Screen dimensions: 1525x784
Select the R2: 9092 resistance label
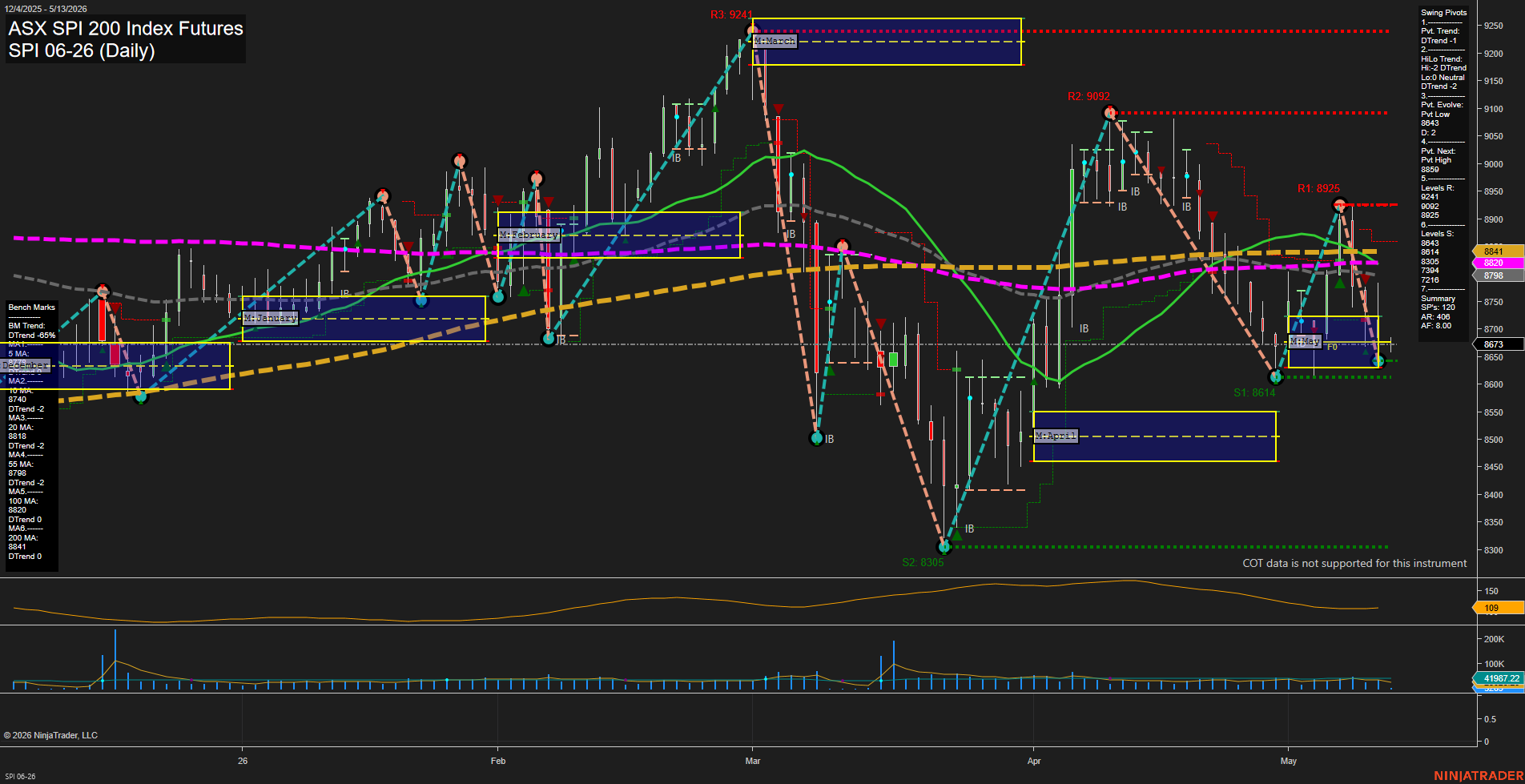pyautogui.click(x=1088, y=96)
